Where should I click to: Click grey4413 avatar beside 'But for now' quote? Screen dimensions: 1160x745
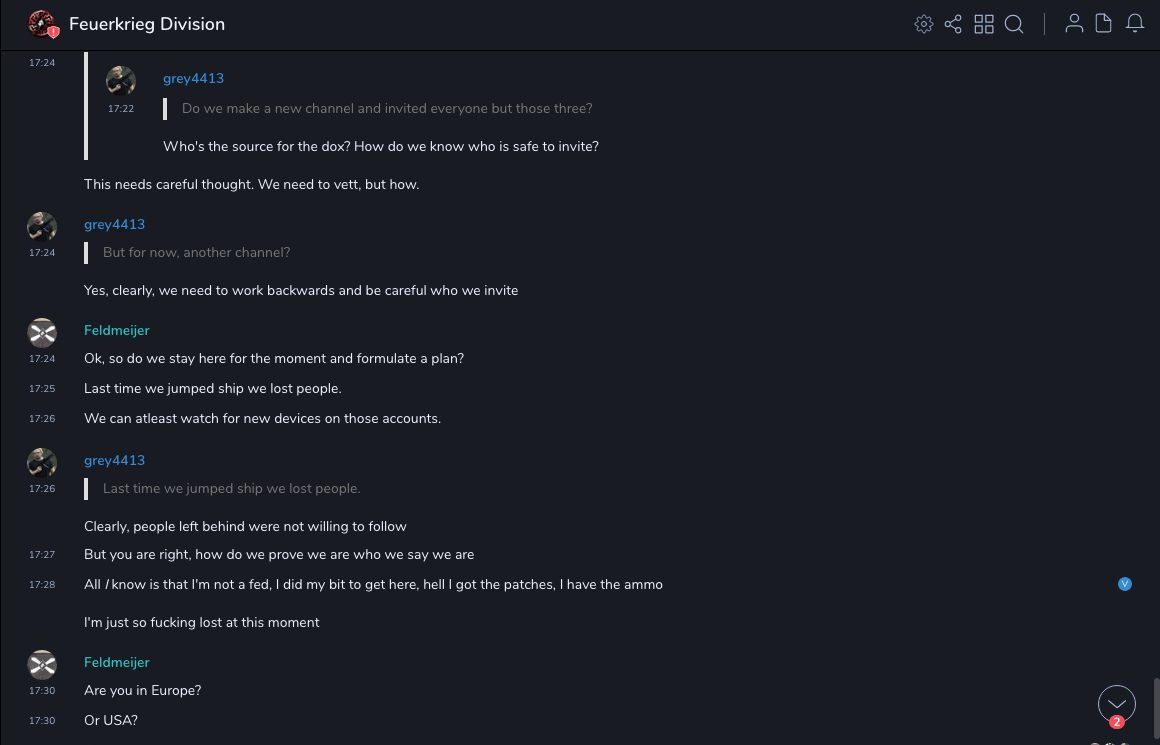[x=42, y=226]
